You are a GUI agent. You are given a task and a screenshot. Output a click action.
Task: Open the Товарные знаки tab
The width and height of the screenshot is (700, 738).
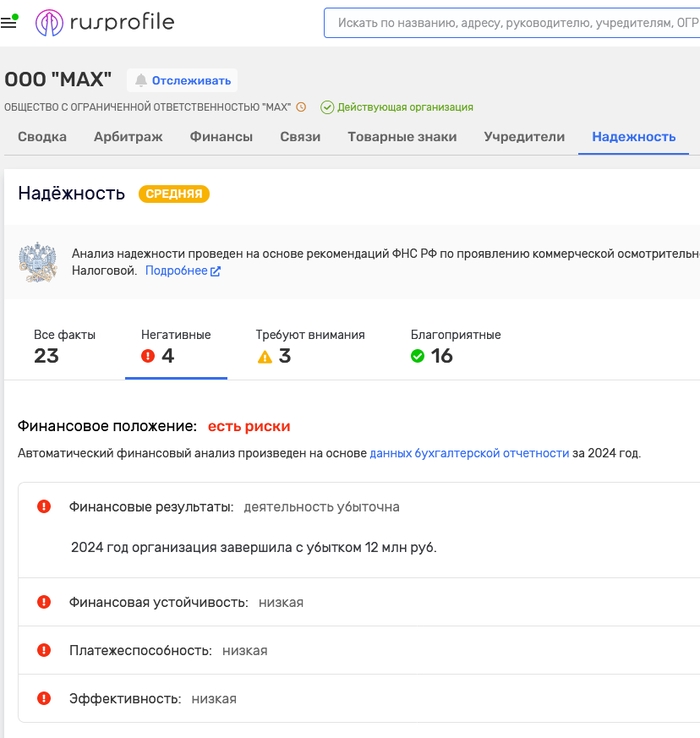point(402,137)
